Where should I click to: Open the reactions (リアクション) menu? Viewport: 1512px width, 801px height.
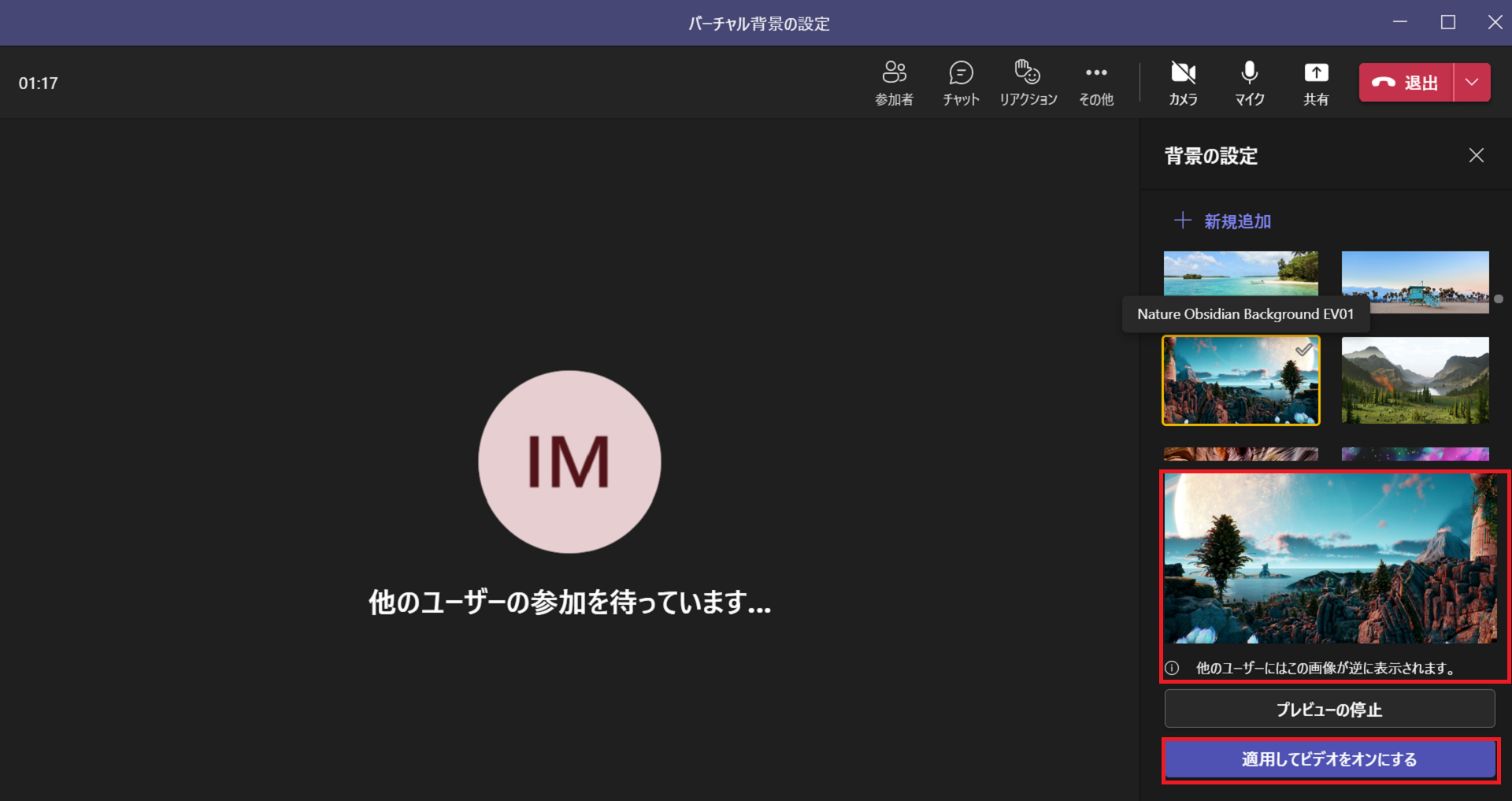(1028, 83)
